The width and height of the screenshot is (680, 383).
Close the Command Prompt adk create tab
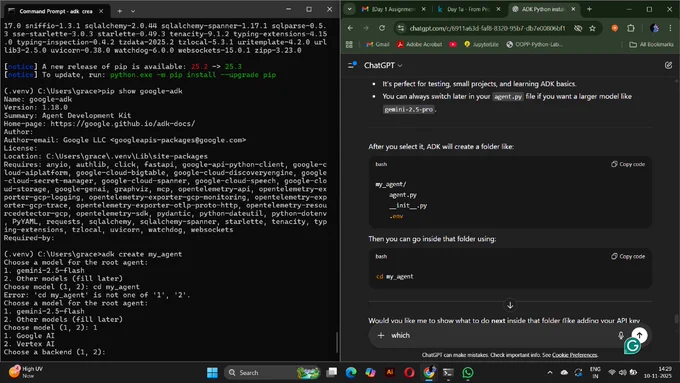[x=101, y=11]
